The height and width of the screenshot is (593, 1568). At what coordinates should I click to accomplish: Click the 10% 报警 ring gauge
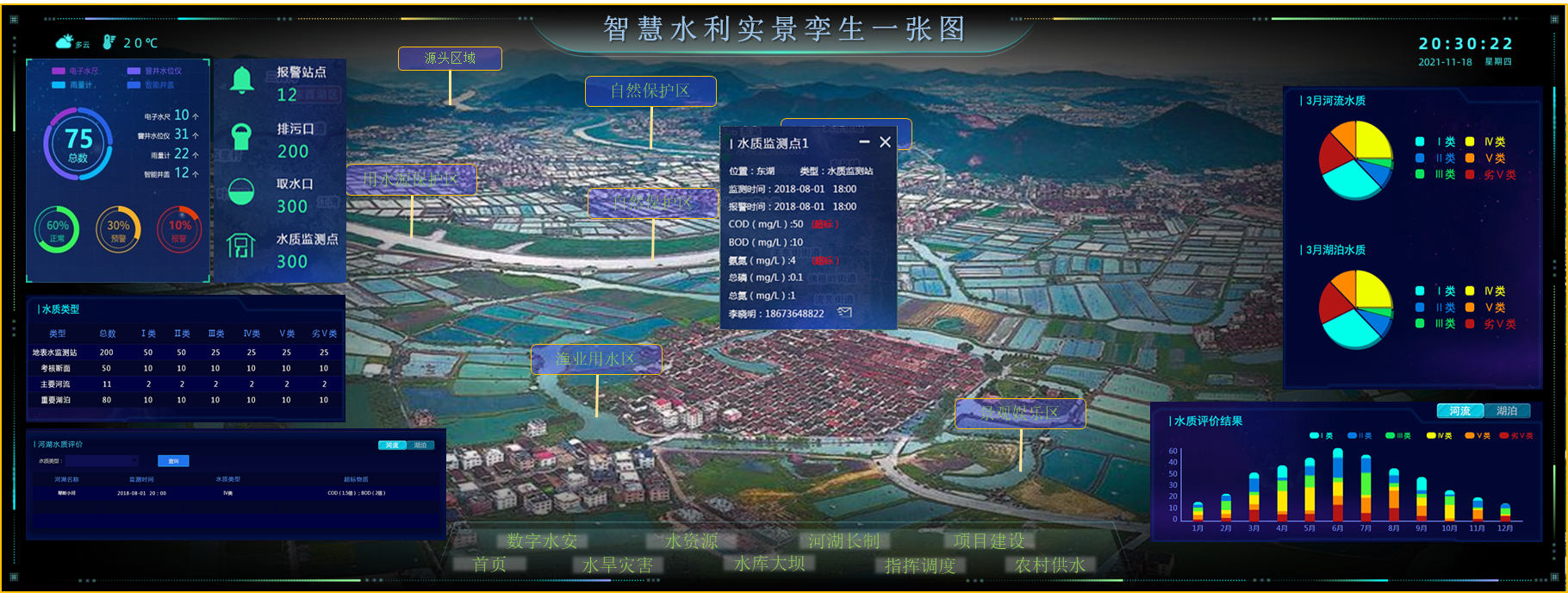pyautogui.click(x=179, y=229)
